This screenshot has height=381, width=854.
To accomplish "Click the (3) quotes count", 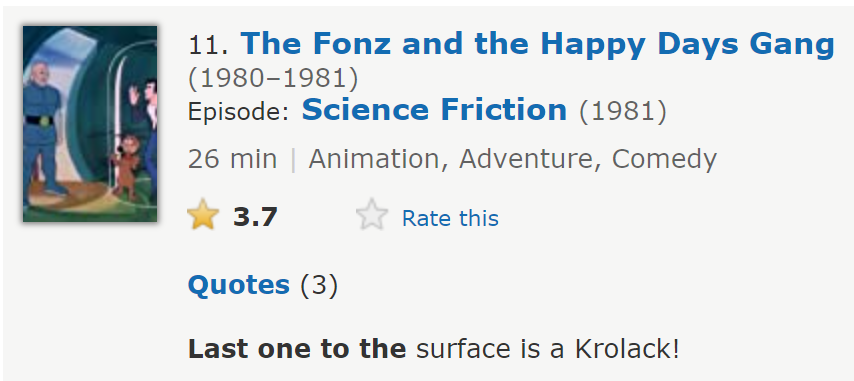I will pyautogui.click(x=319, y=285).
